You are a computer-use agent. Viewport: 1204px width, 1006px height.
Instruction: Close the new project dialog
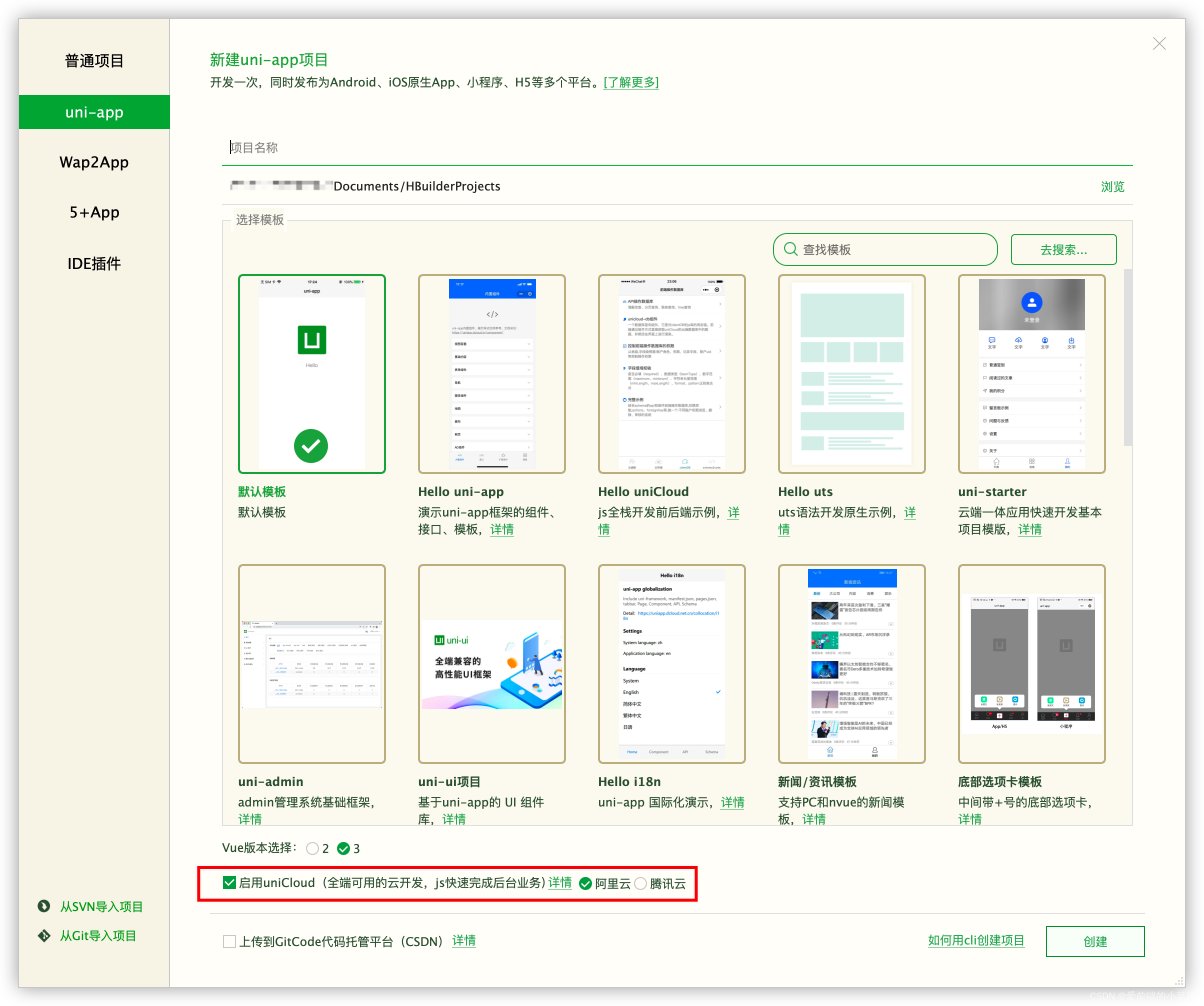[x=1158, y=44]
